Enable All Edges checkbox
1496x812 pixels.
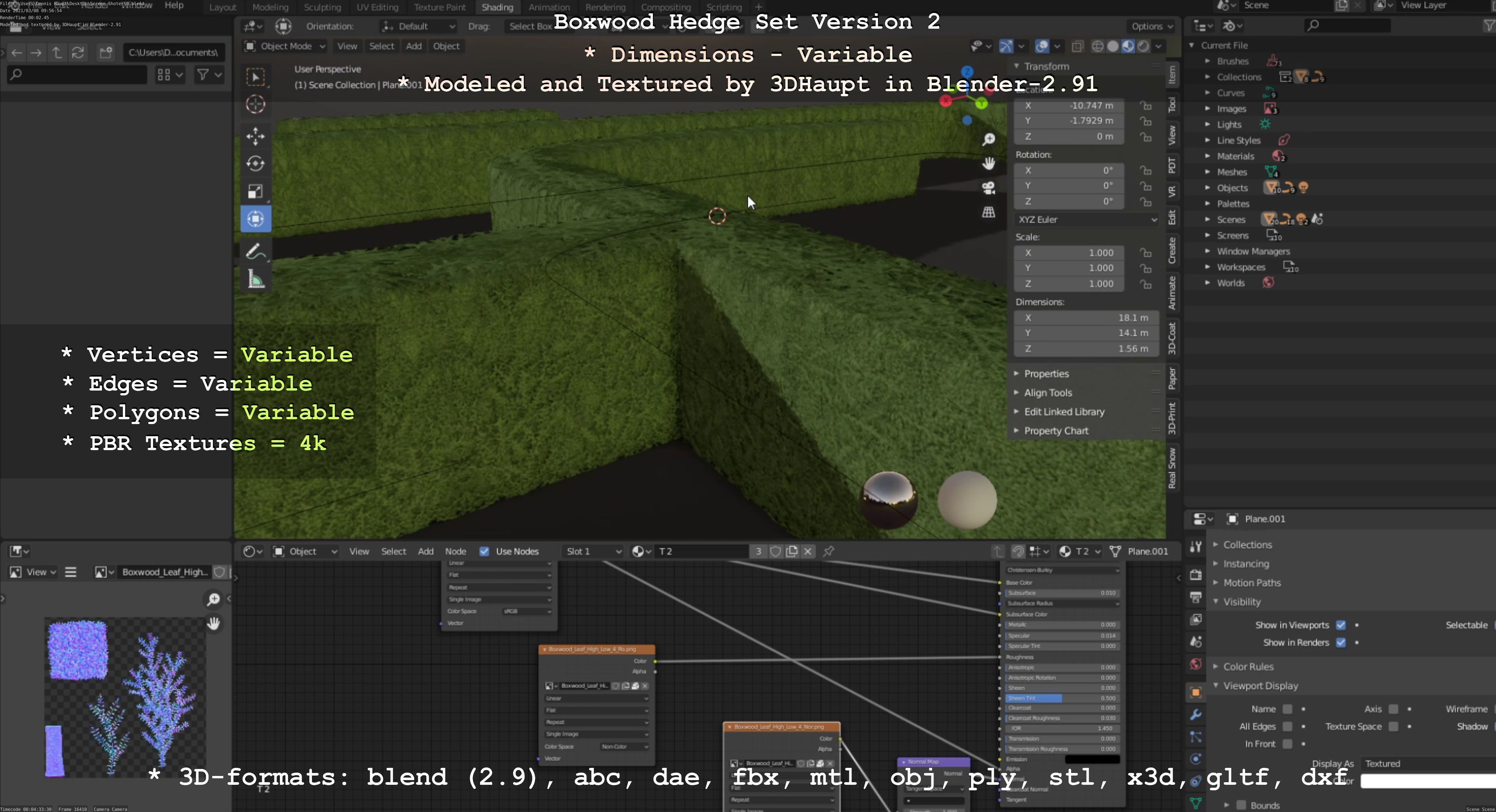pyautogui.click(x=1287, y=727)
